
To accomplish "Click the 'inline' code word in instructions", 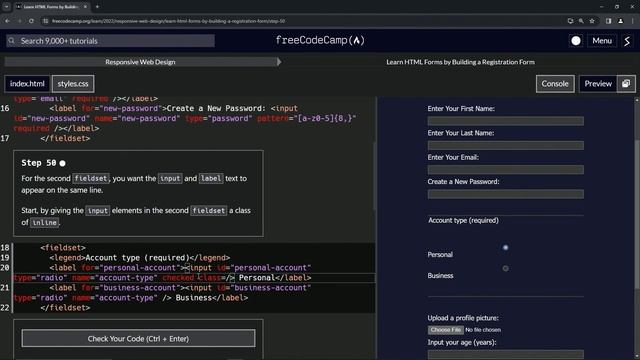I will (44, 222).
